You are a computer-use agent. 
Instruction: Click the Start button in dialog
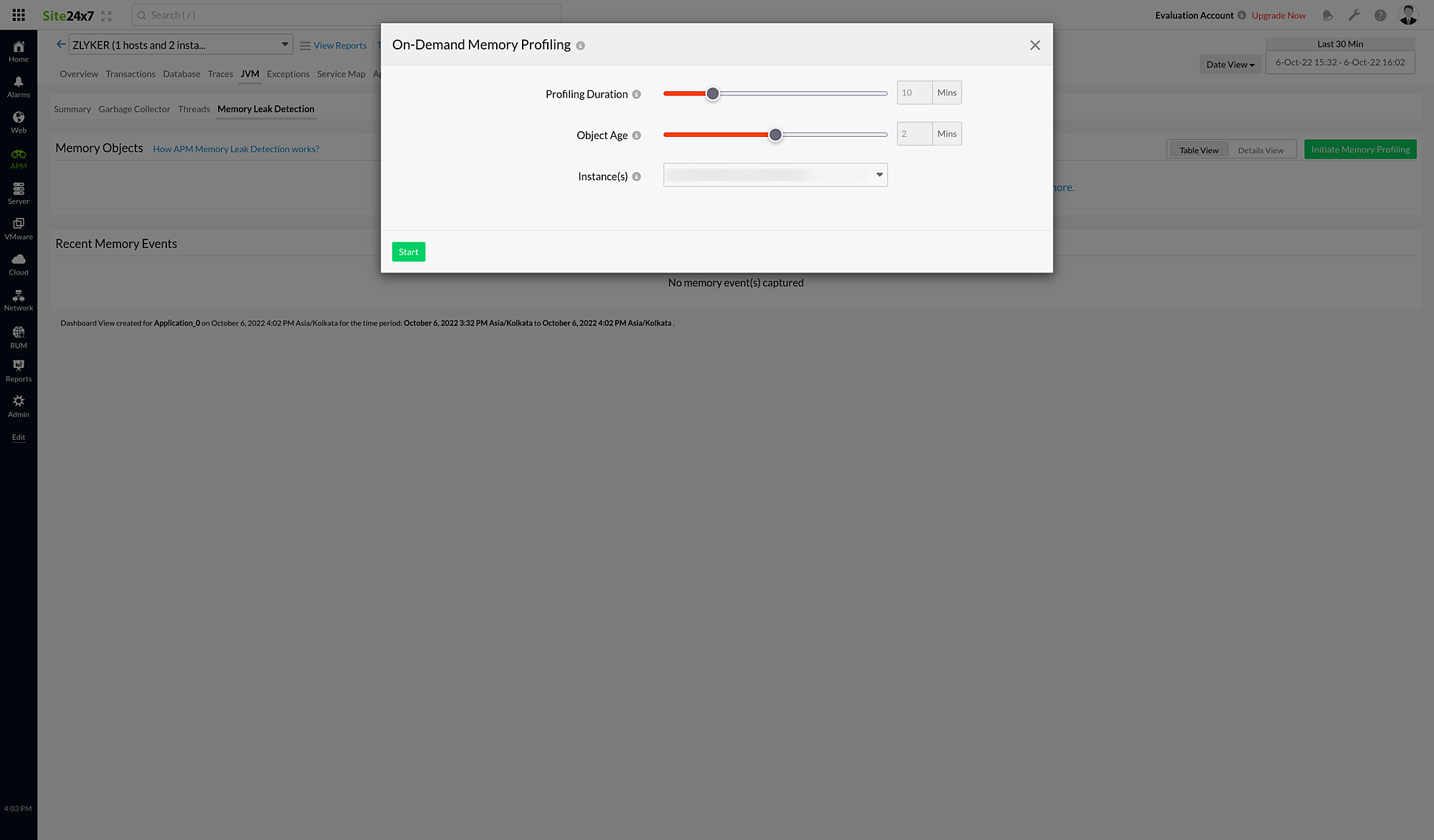[408, 251]
